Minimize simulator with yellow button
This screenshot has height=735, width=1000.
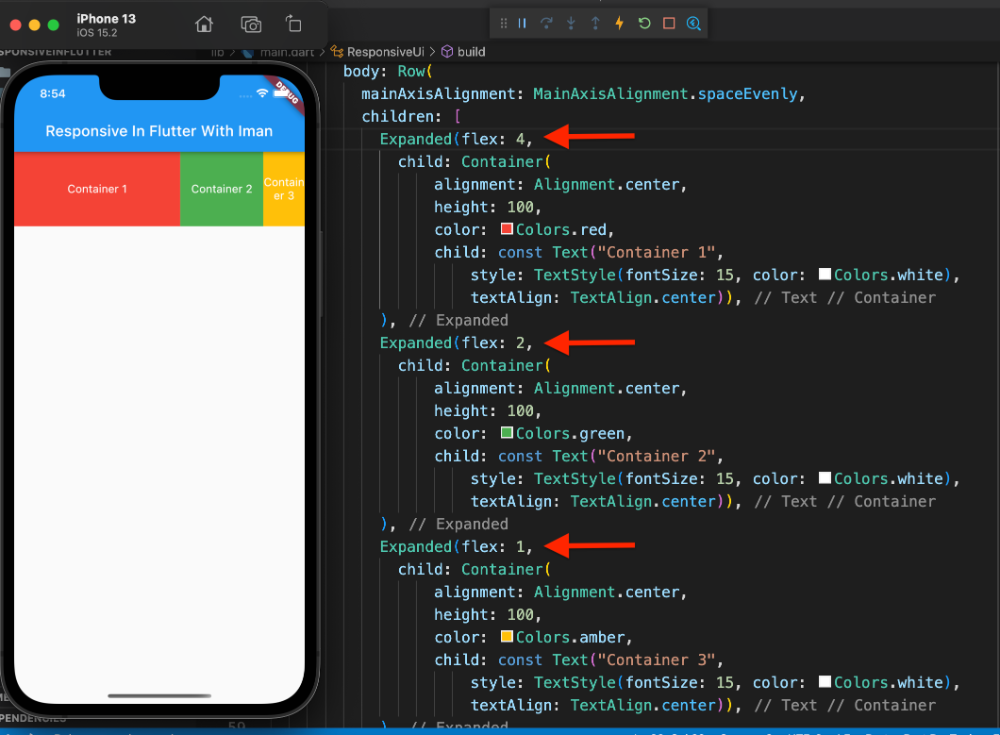(x=34, y=25)
